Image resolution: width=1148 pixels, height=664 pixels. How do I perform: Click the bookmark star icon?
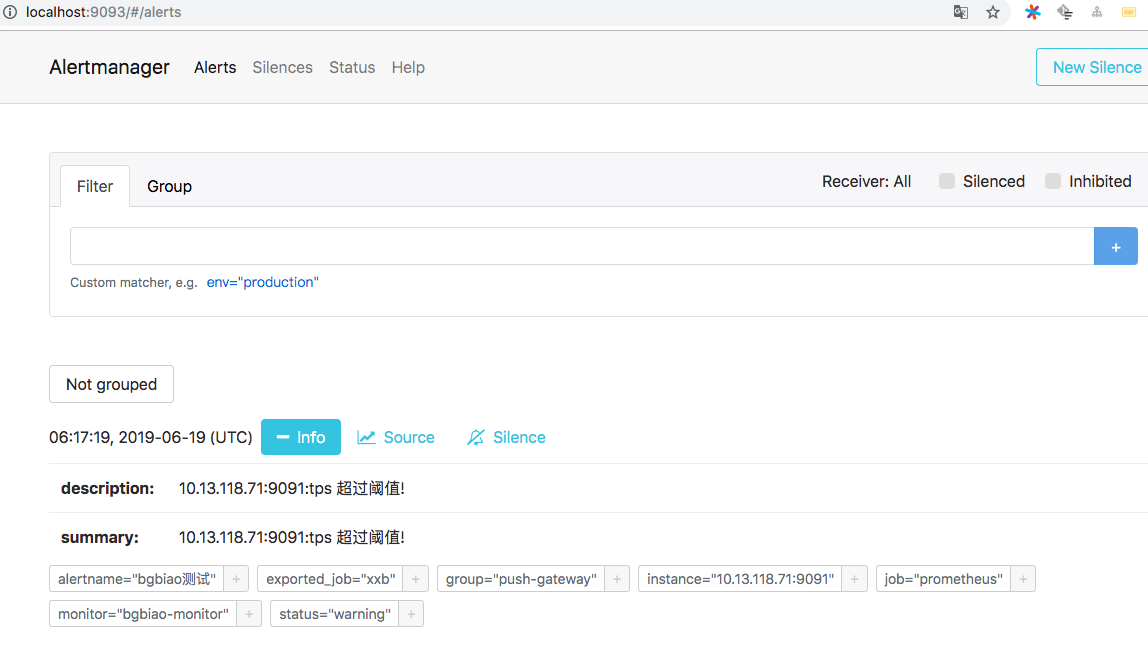click(993, 12)
